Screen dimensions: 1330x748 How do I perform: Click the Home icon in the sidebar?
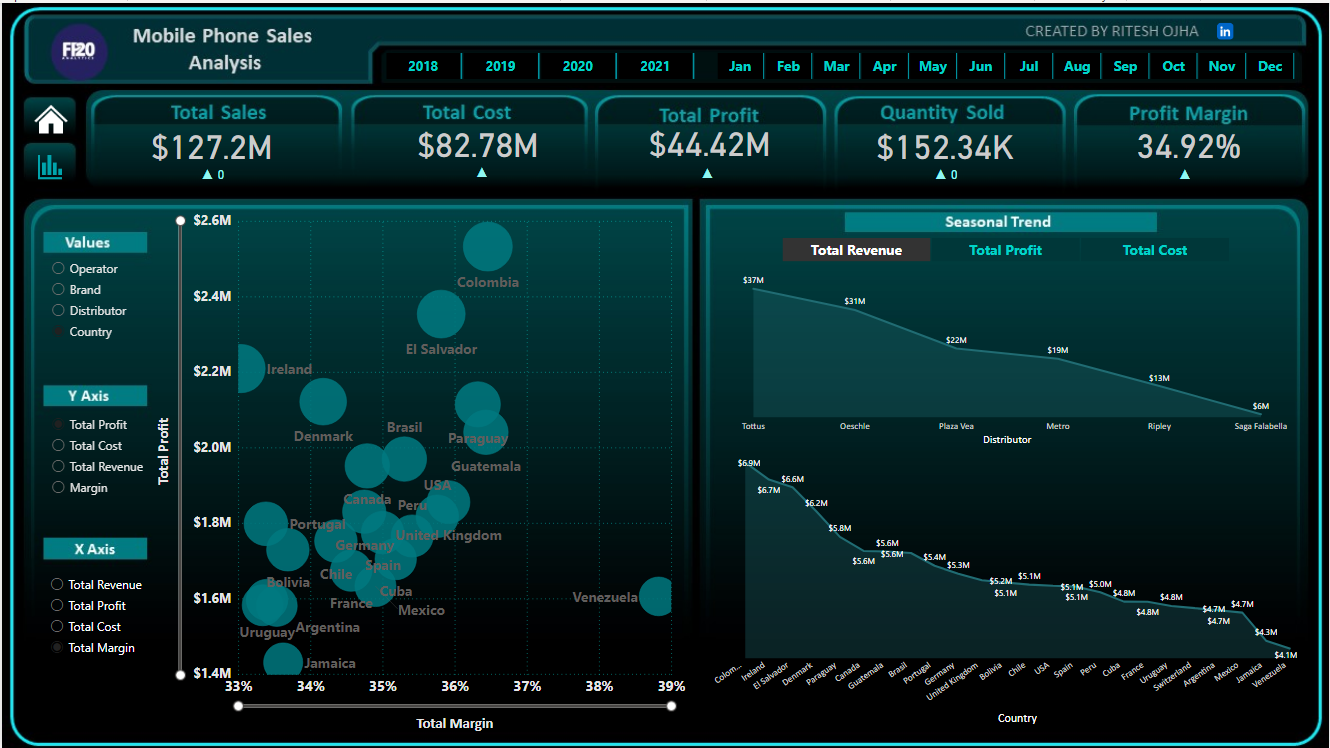(x=51, y=120)
